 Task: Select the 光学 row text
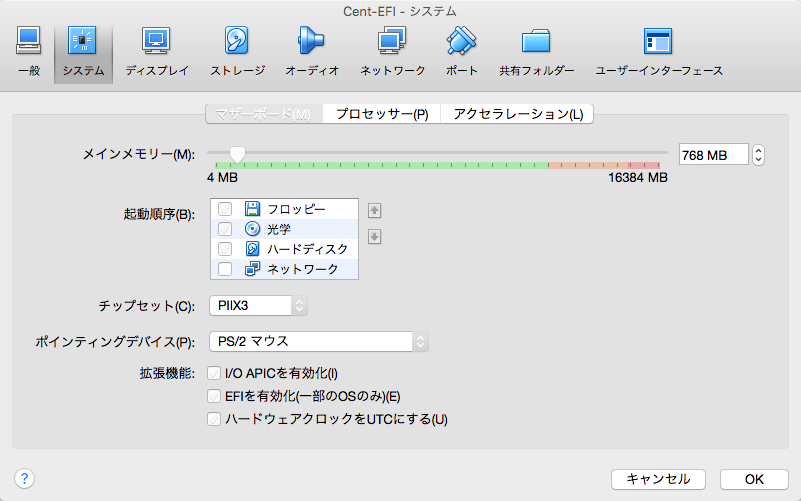(x=279, y=229)
